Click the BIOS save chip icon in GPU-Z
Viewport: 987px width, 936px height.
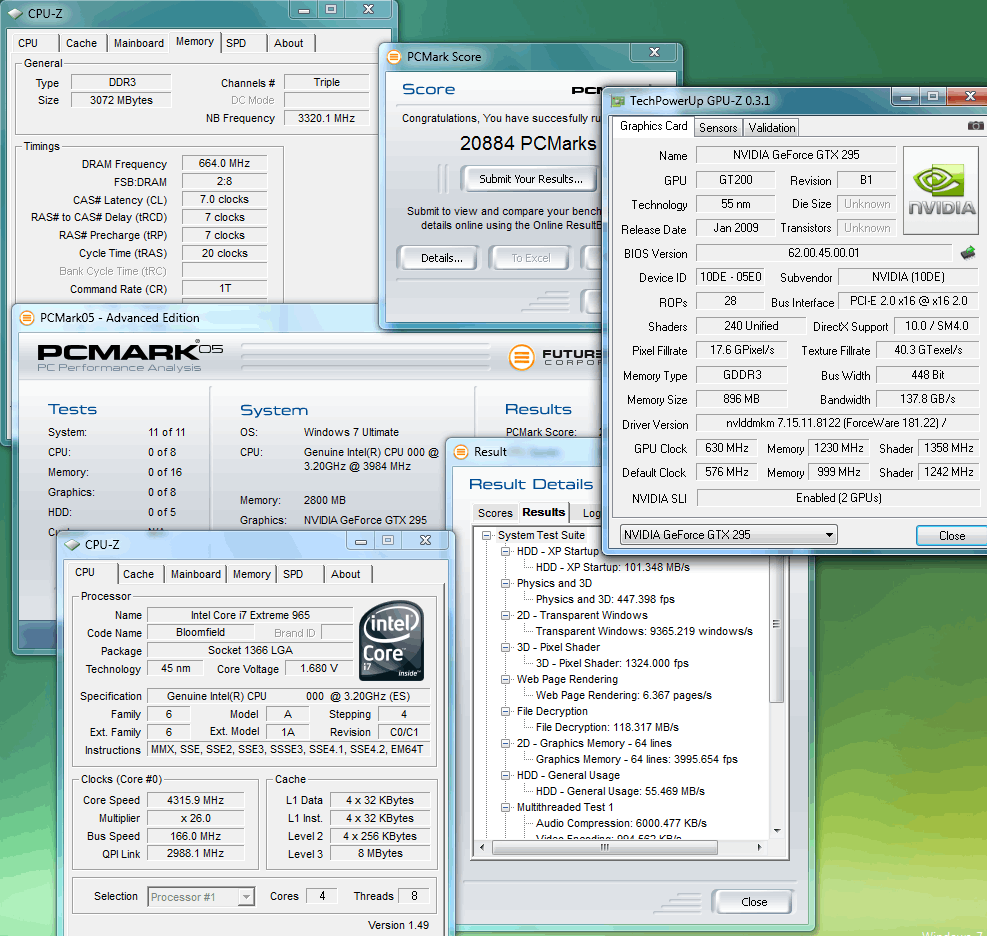click(x=967, y=253)
